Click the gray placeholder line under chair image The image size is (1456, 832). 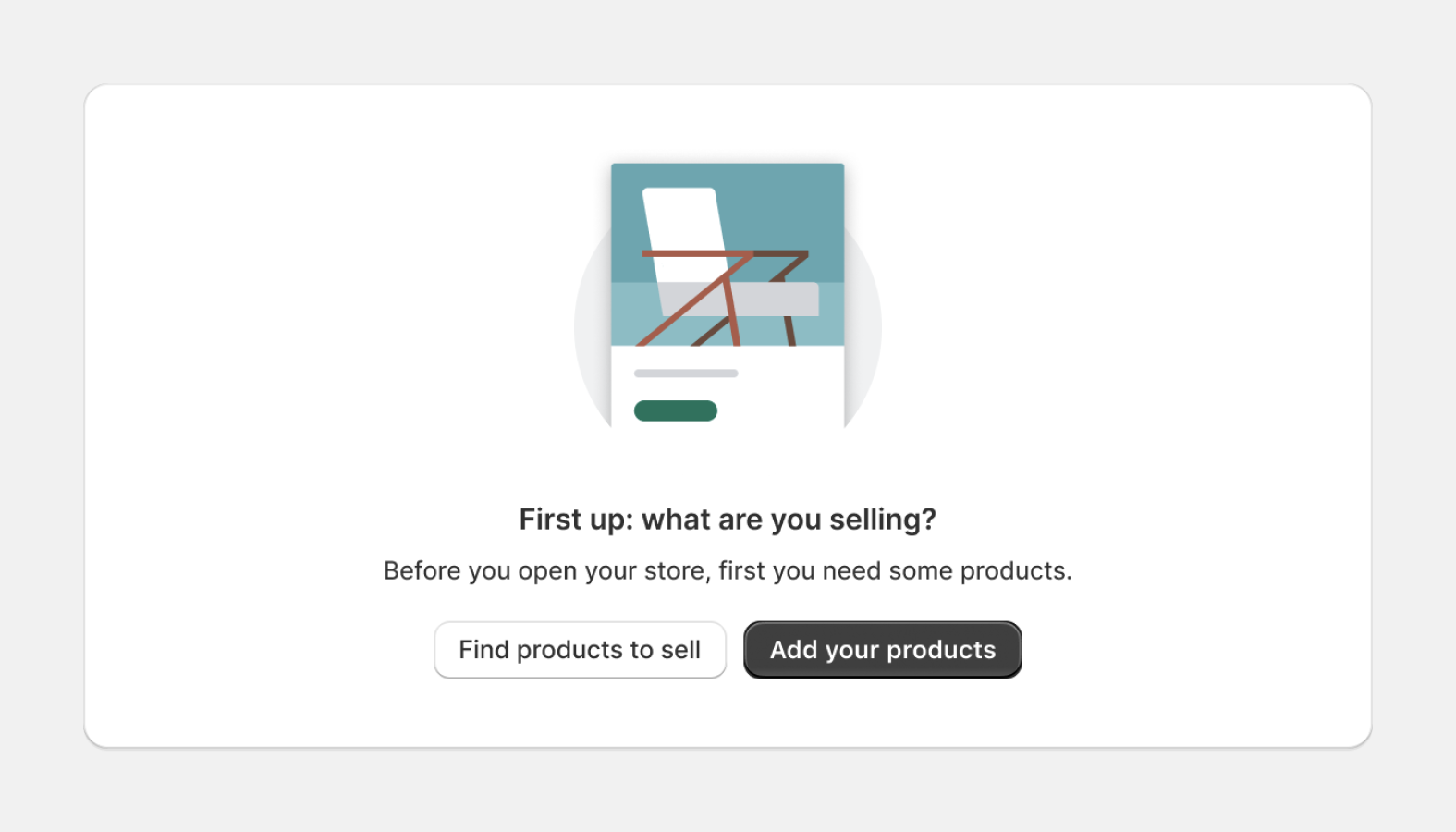(x=686, y=373)
